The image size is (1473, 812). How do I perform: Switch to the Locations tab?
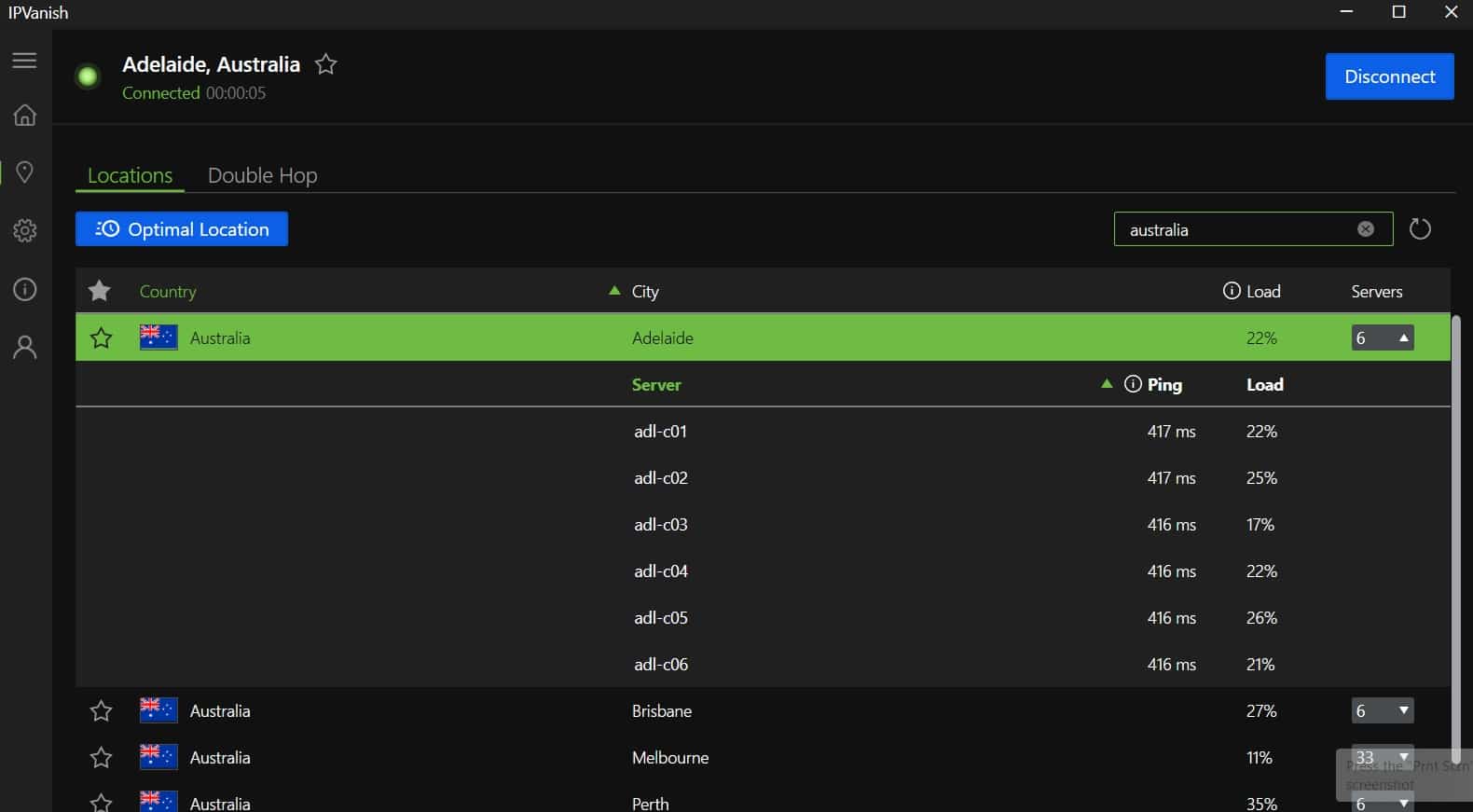(x=130, y=175)
